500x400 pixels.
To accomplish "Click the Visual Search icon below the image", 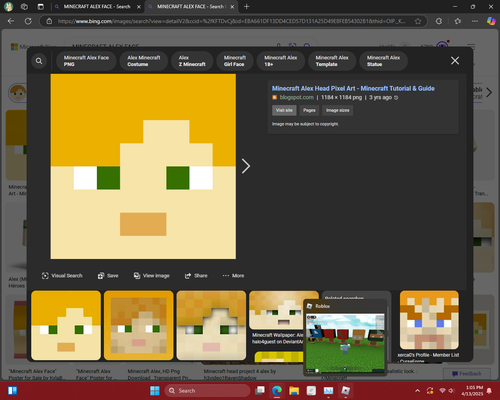I will [x=45, y=276].
